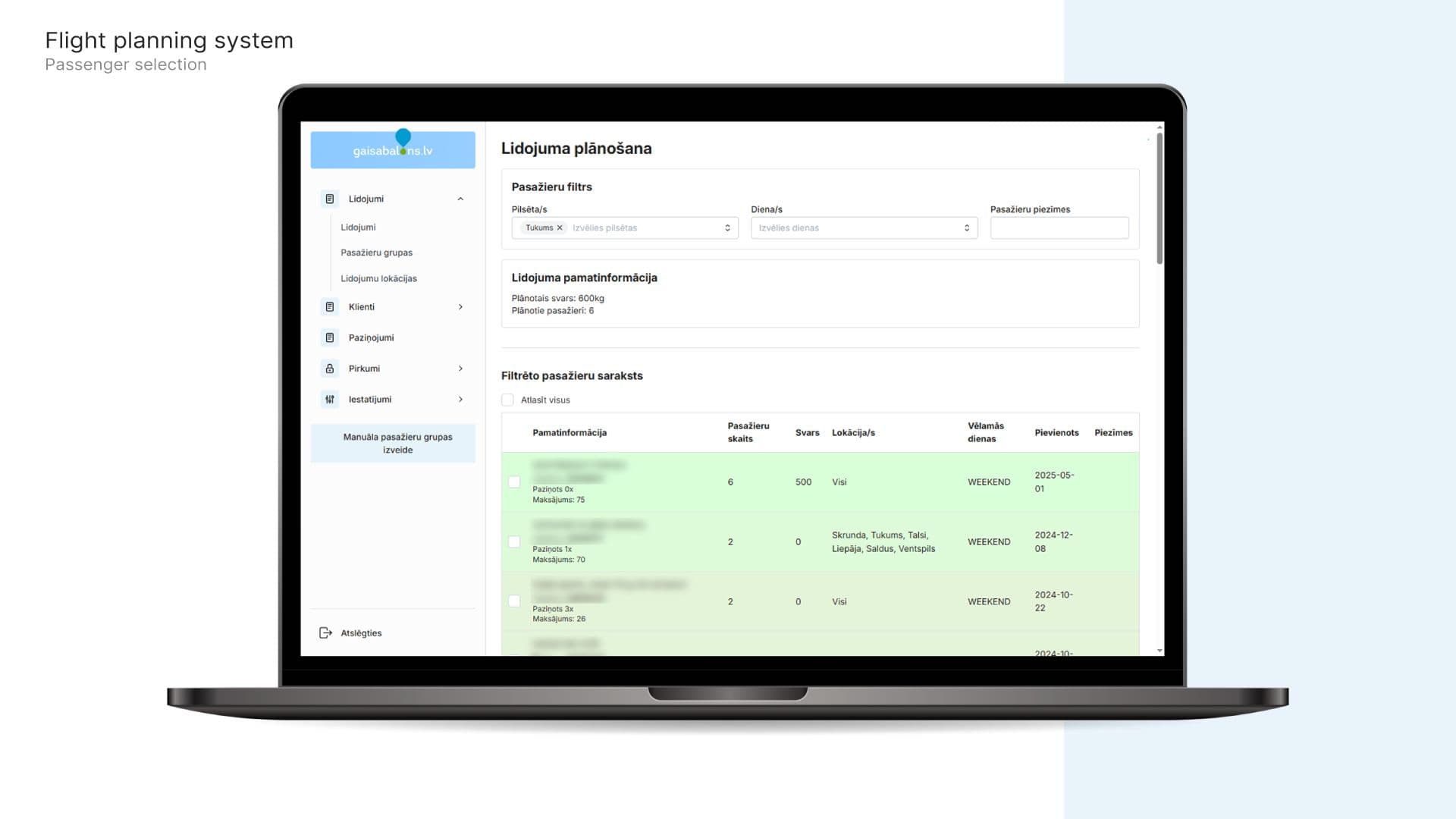Tick the checkbox for the 2024-12-08 row
Image resolution: width=1456 pixels, height=819 pixels.
pos(514,541)
